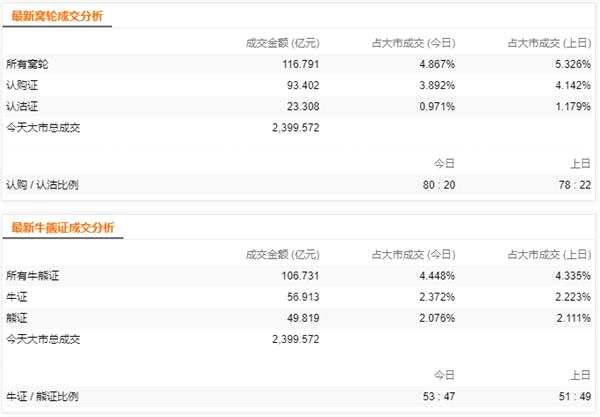Select the 所有窝轮 row label
Image resolution: width=600 pixels, height=417 pixels.
(27, 64)
